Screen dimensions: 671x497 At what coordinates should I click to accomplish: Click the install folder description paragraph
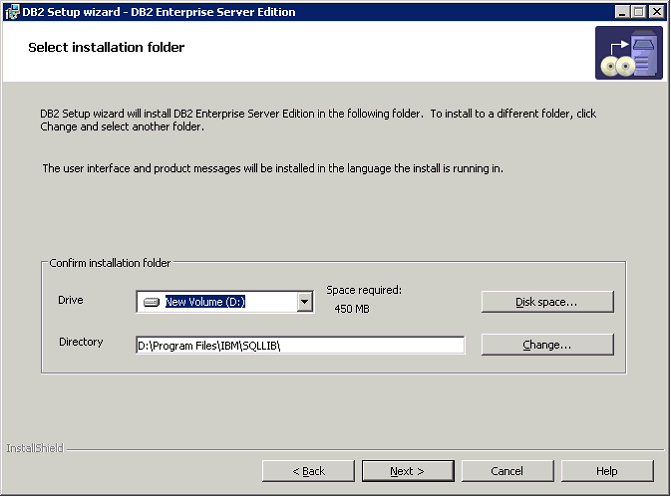pos(318,120)
